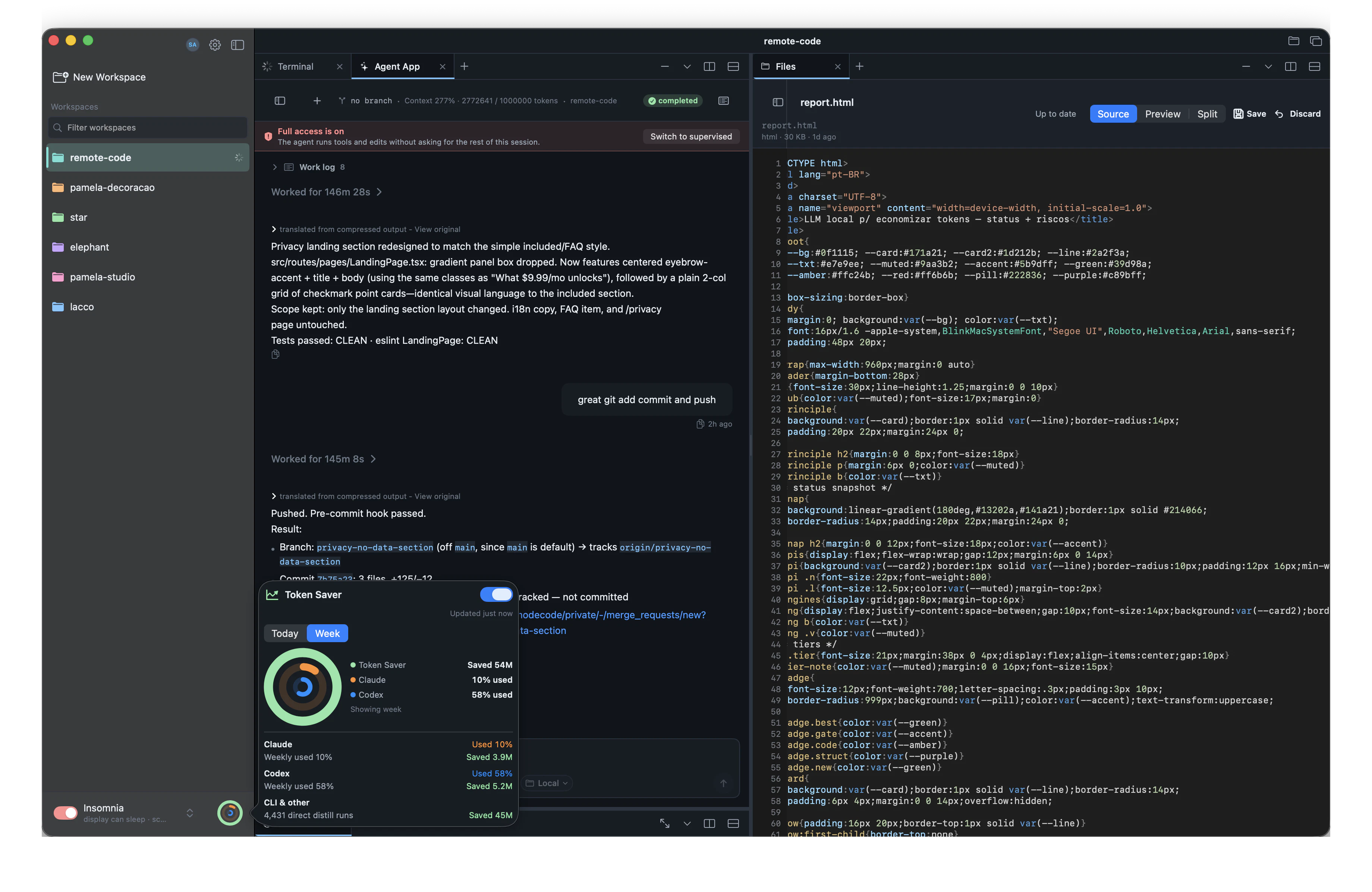The image size is (1372, 892).
Task: Open the details panel icon beside completed badge
Action: click(x=724, y=101)
